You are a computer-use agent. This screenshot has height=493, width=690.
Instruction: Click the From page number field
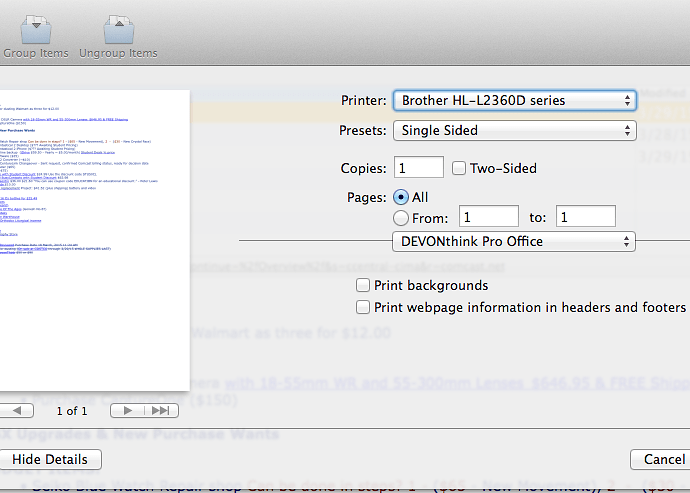[488, 217]
